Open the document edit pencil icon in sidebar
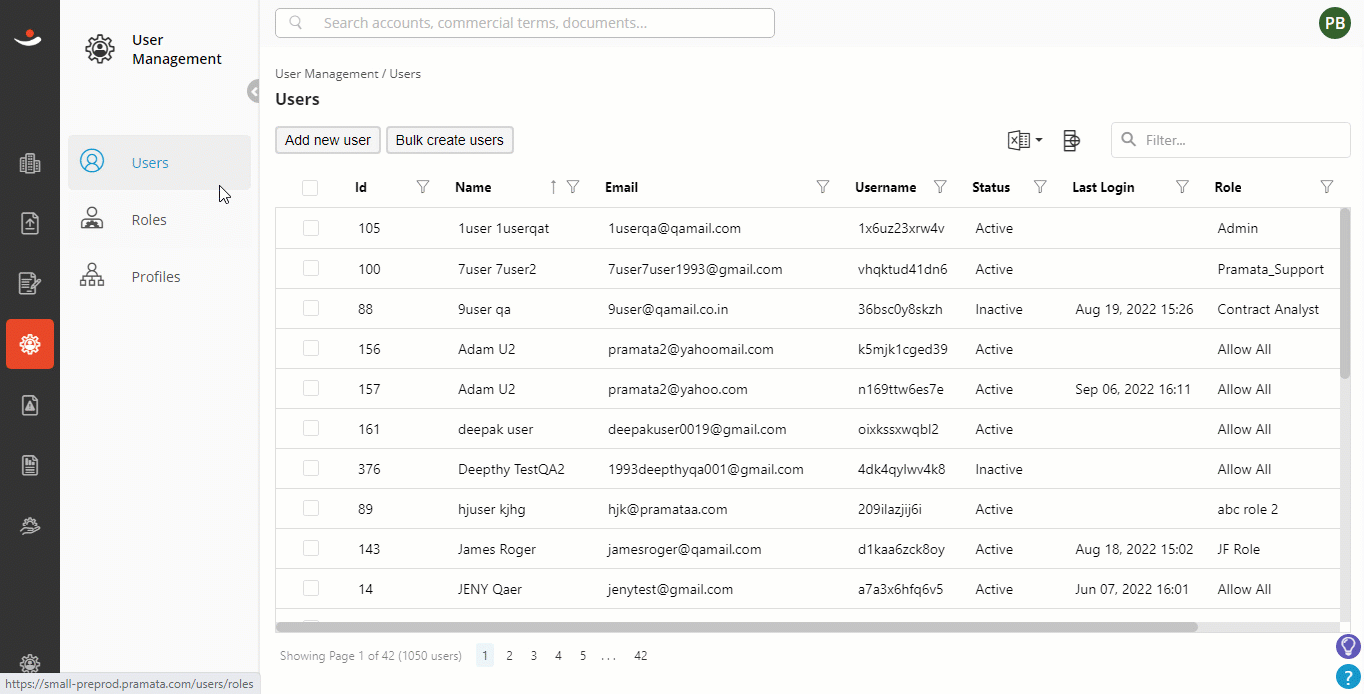 click(x=30, y=284)
